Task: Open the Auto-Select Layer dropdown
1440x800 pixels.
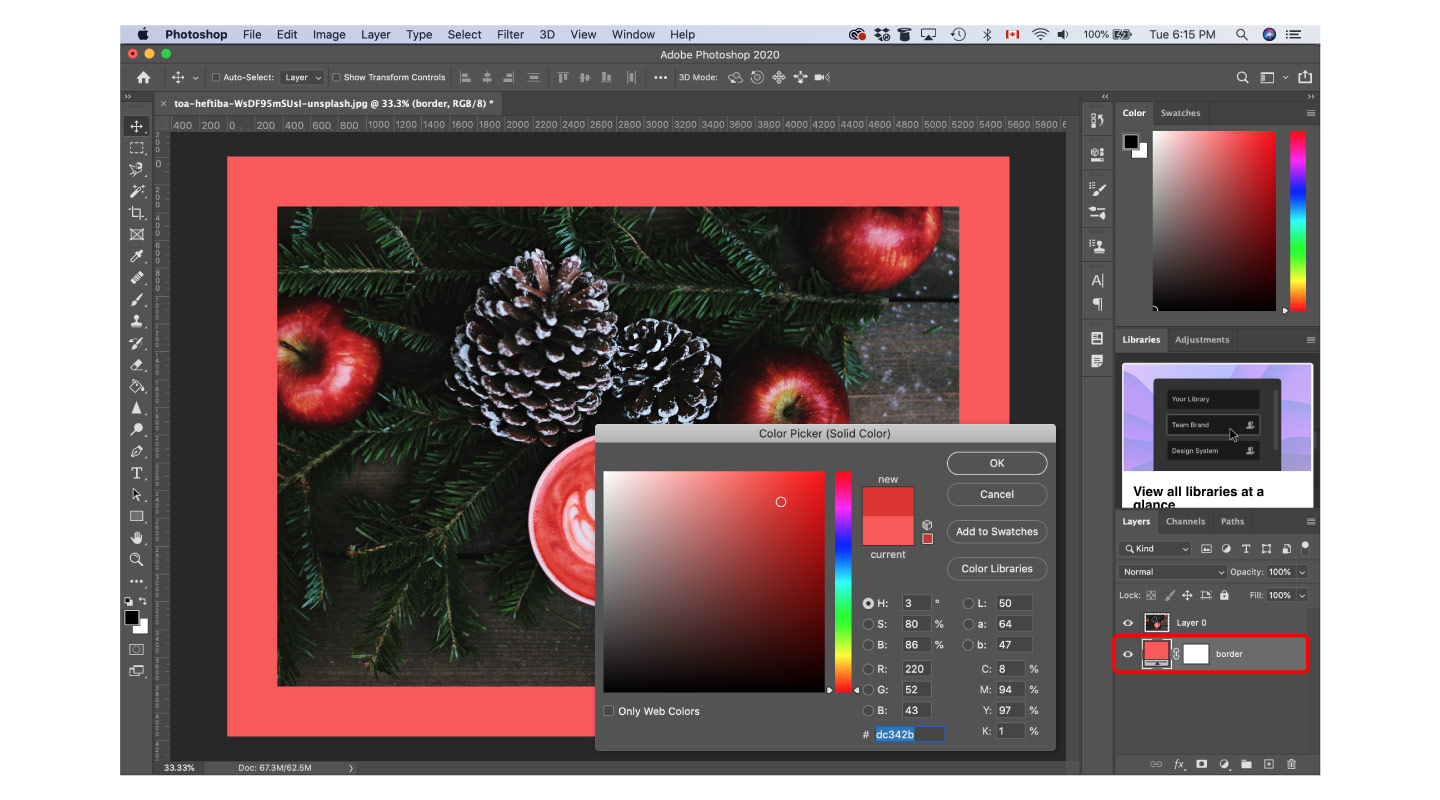Action: (302, 76)
